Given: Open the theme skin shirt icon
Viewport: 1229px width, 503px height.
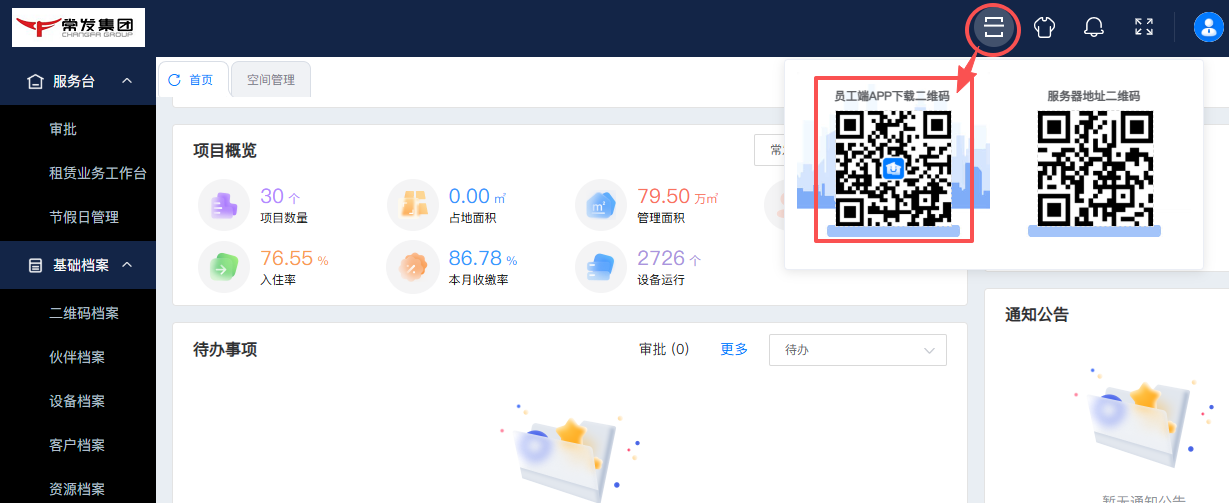Looking at the screenshot, I should [x=1044, y=27].
